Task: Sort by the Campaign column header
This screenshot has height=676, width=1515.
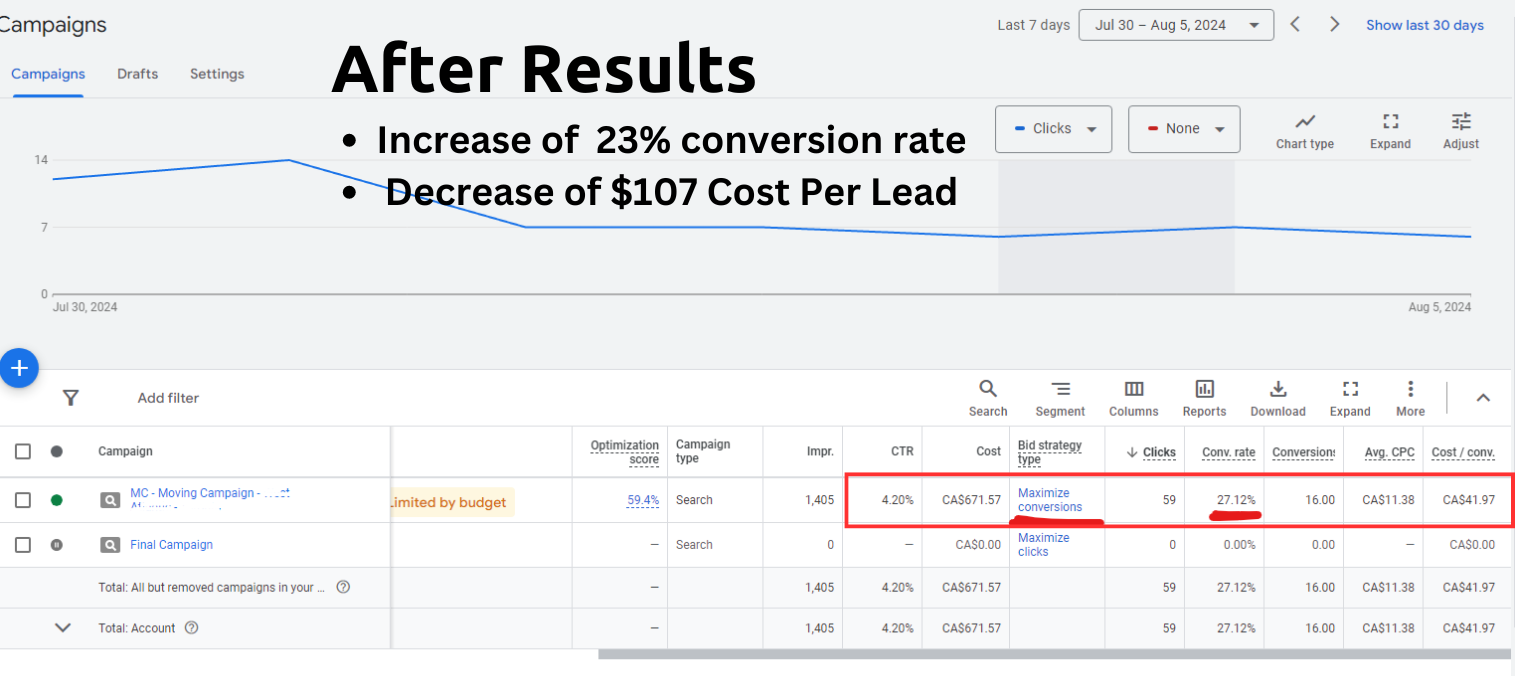Action: pos(125,452)
